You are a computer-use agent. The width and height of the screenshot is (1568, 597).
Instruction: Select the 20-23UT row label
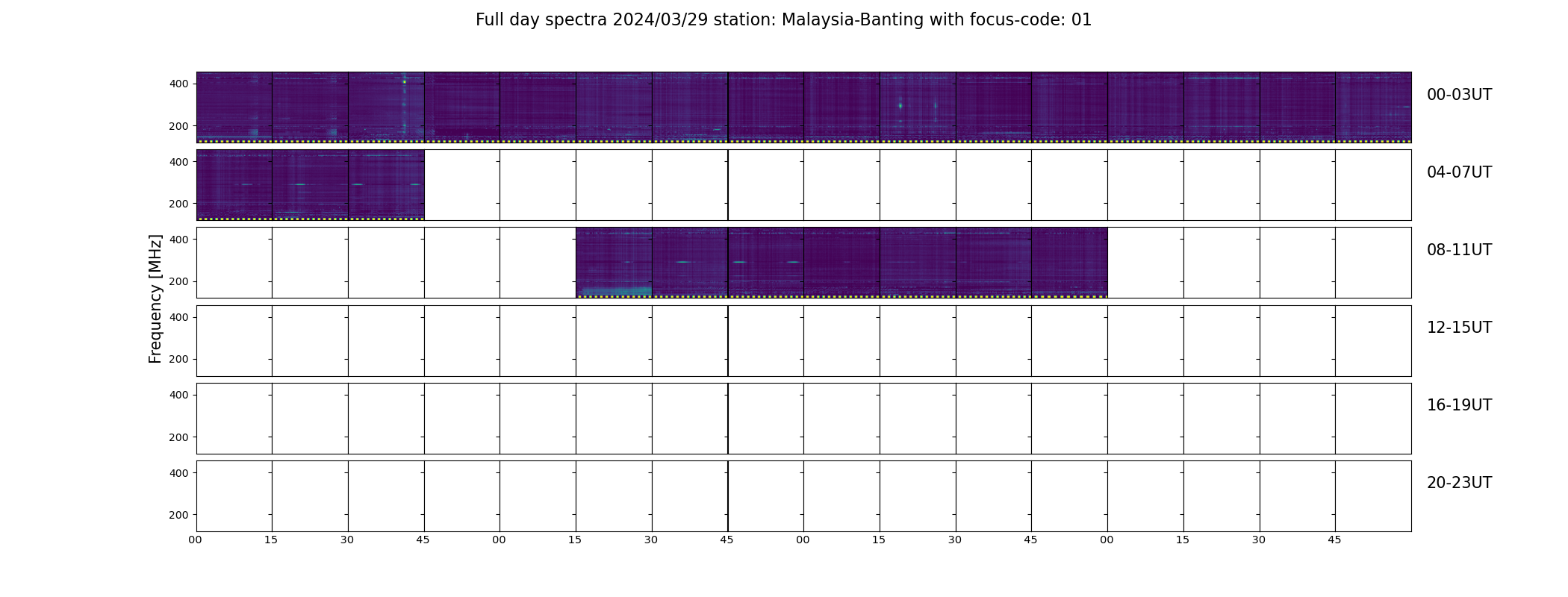tap(1459, 483)
